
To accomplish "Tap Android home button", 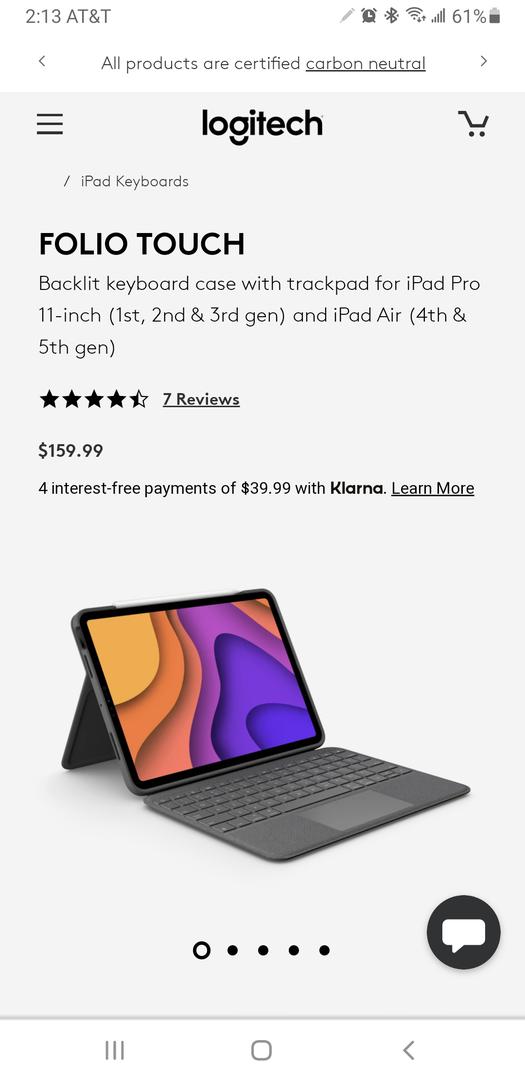I will (x=261, y=1050).
